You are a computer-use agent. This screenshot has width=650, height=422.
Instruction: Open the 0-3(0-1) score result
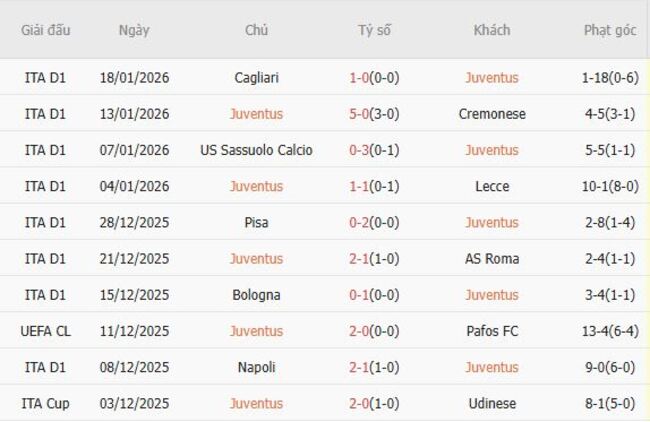tap(374, 150)
